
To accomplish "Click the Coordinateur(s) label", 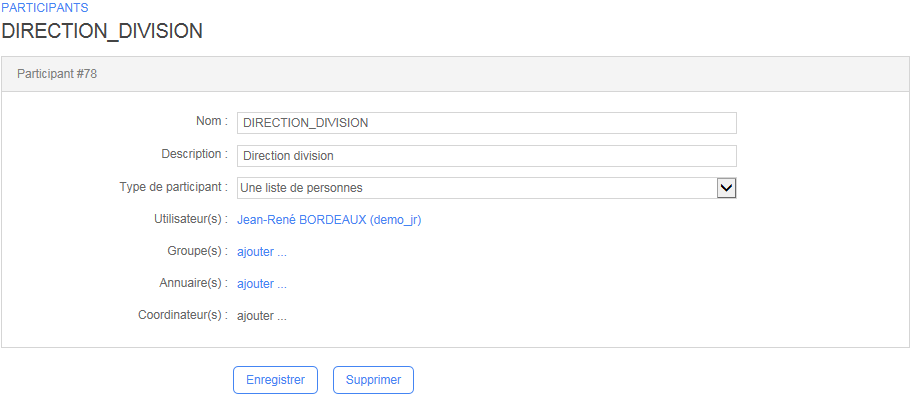I will [184, 315].
